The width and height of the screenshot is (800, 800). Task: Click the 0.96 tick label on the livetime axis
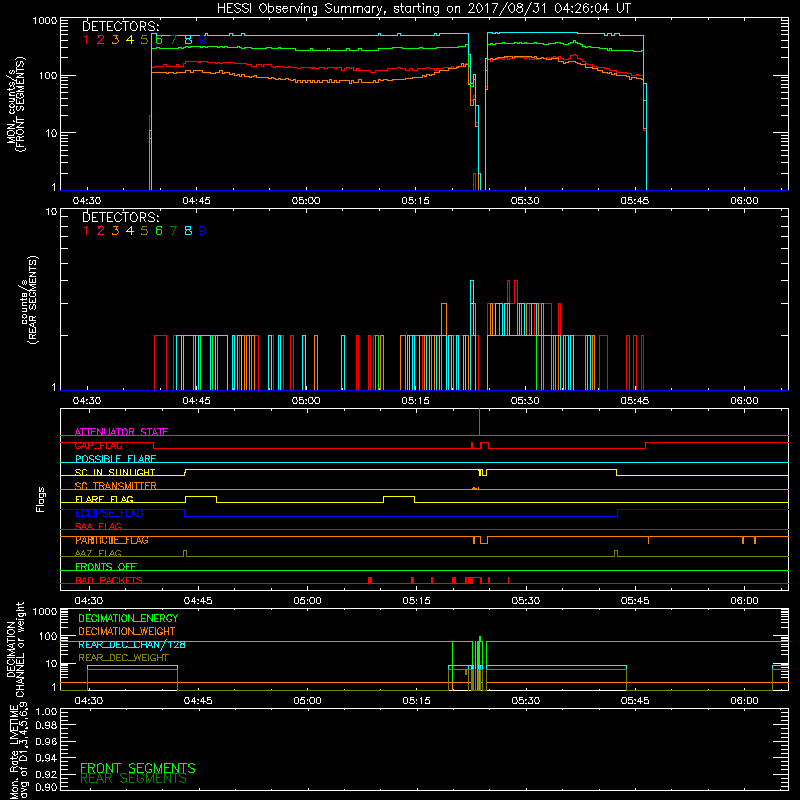[x=46, y=741]
